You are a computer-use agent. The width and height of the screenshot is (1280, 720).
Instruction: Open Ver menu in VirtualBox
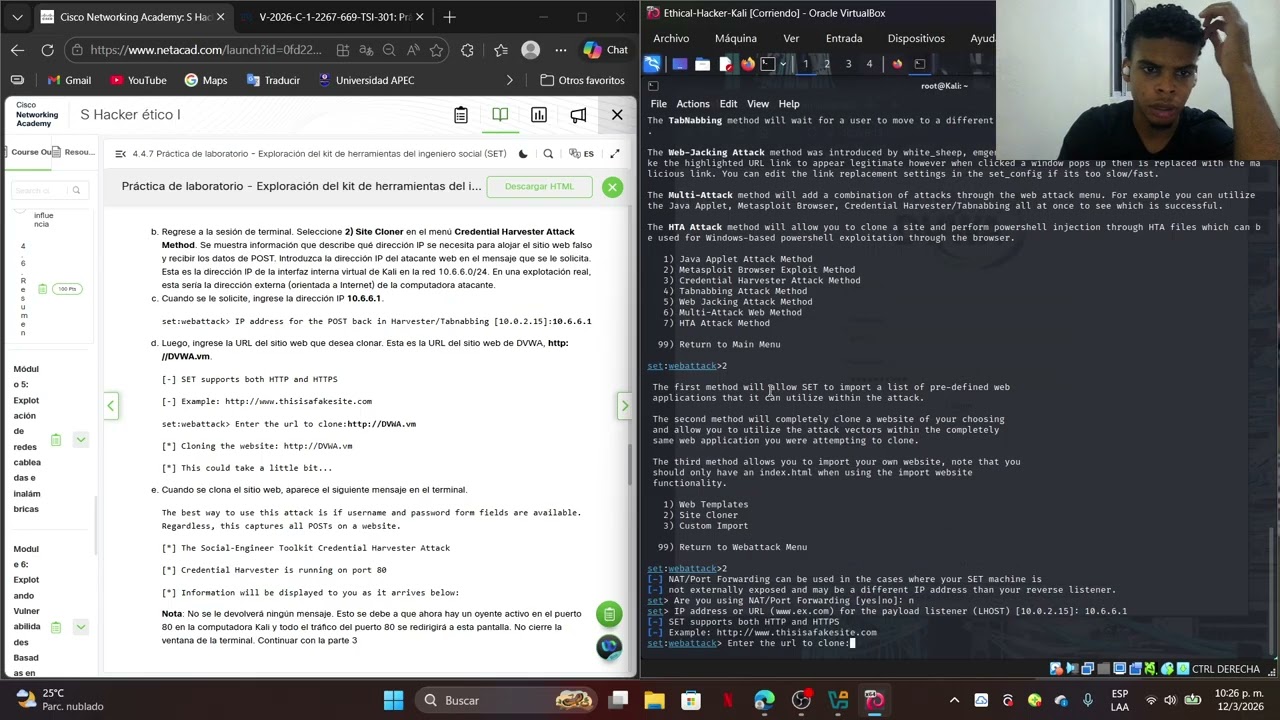point(791,38)
